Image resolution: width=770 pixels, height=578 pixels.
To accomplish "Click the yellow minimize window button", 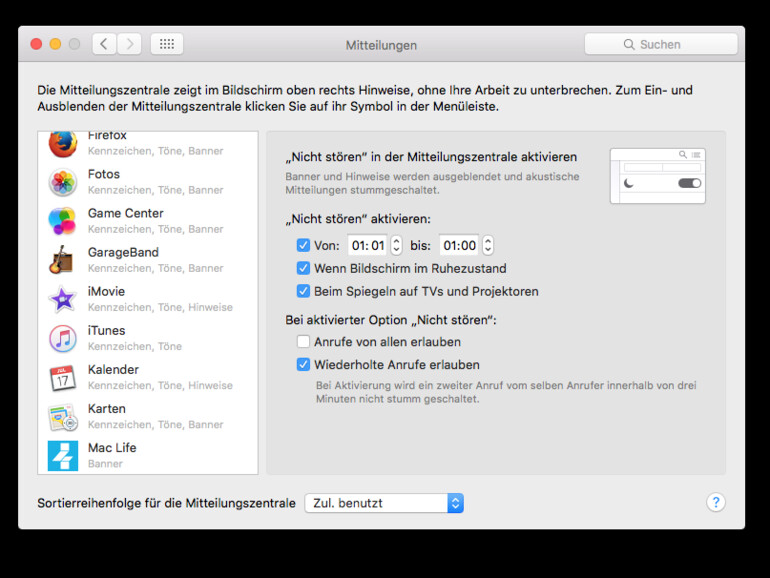I will pyautogui.click(x=55, y=44).
